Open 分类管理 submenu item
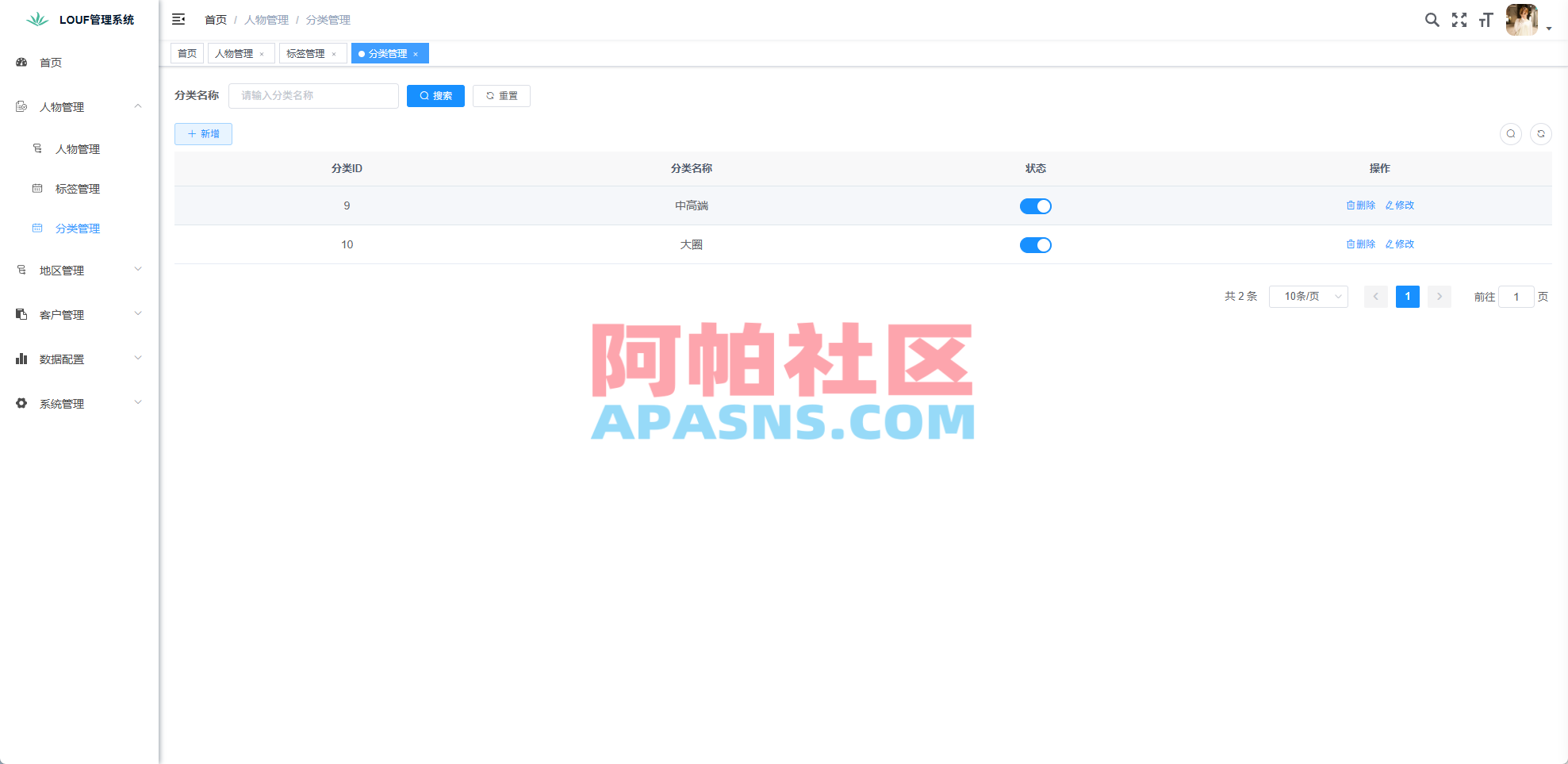Image resolution: width=1568 pixels, height=764 pixels. (79, 228)
